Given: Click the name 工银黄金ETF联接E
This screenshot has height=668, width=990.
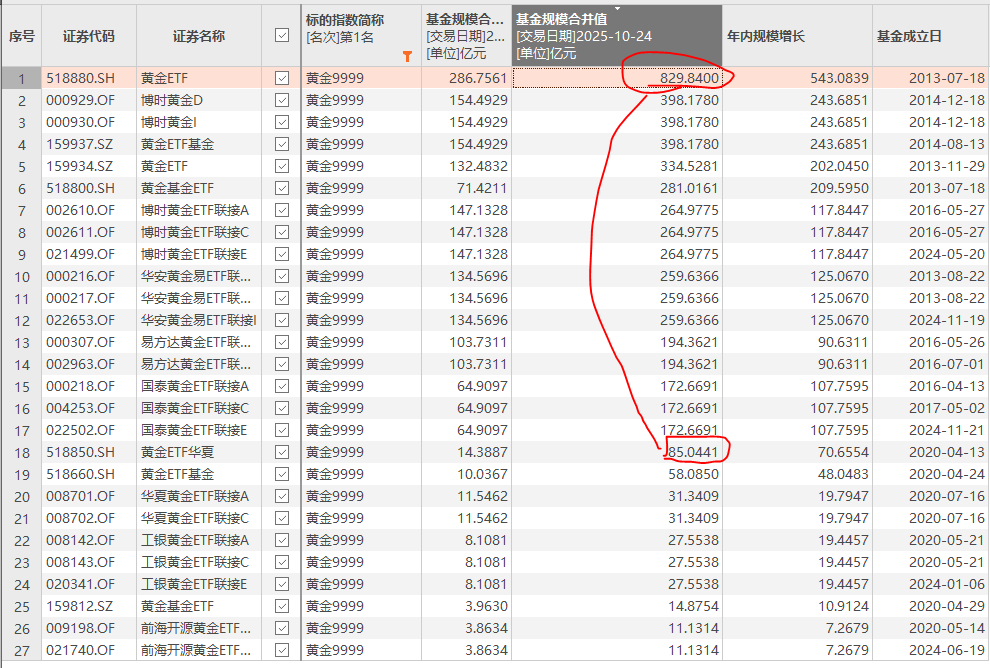Looking at the screenshot, I should click(194, 584).
